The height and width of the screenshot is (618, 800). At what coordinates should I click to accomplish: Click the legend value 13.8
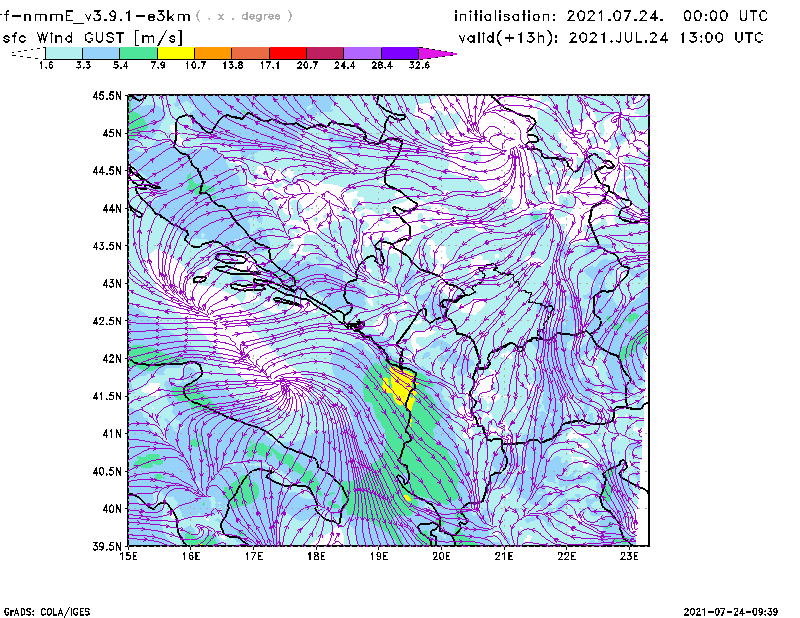[233, 65]
